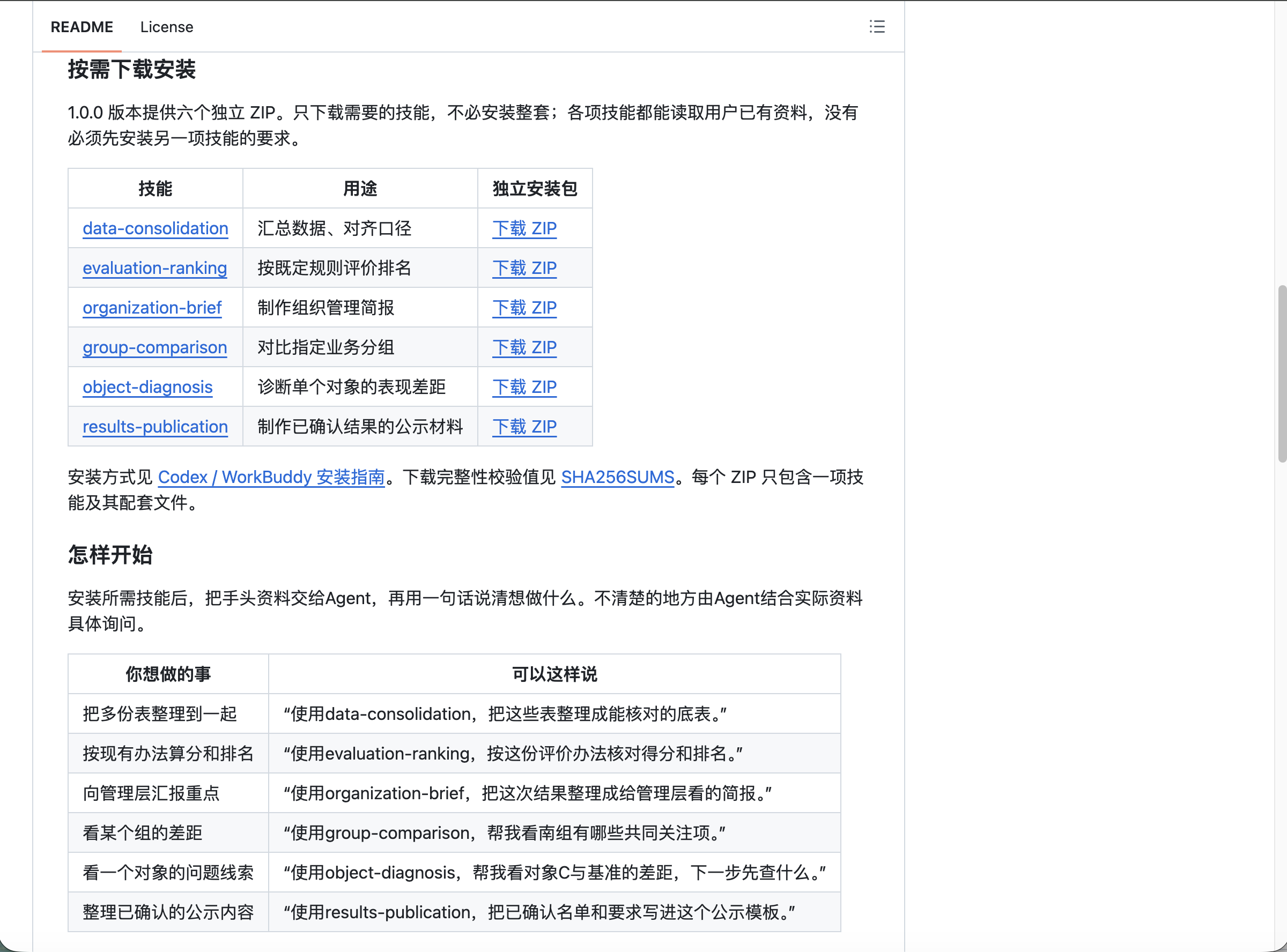Download ZIP for object-diagnosis row
This screenshot has height=952, width=1287.
click(x=524, y=386)
